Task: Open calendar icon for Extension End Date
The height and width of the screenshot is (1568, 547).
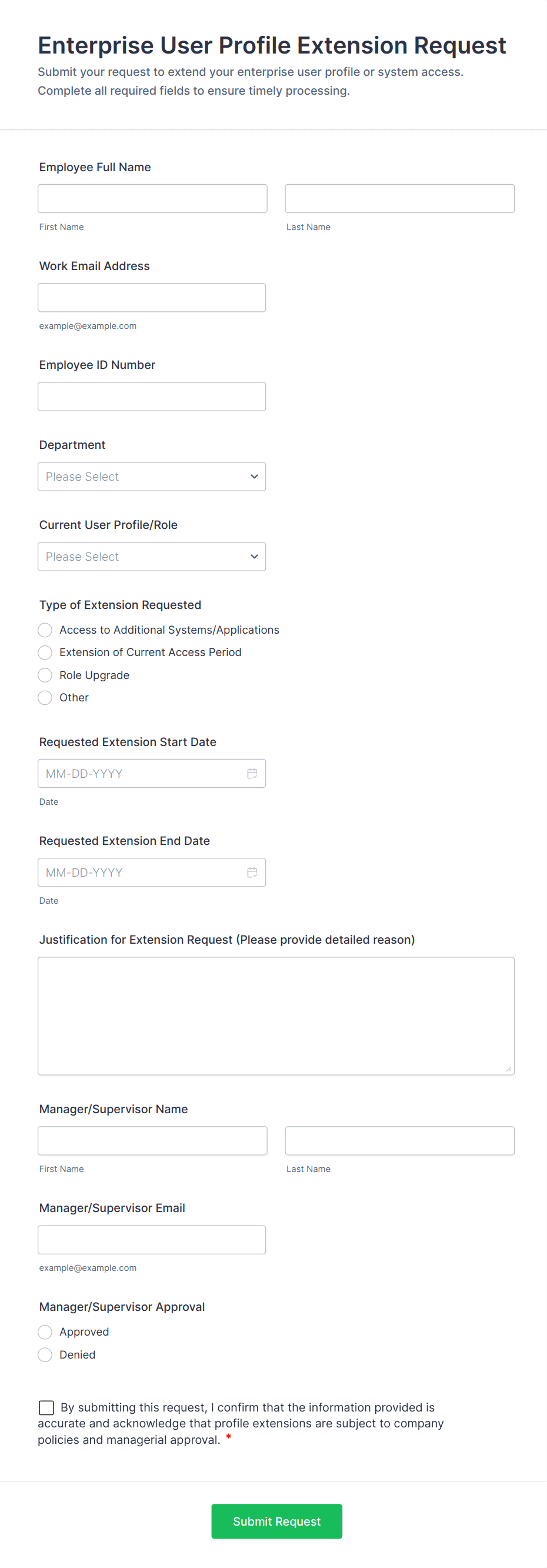Action: [252, 873]
